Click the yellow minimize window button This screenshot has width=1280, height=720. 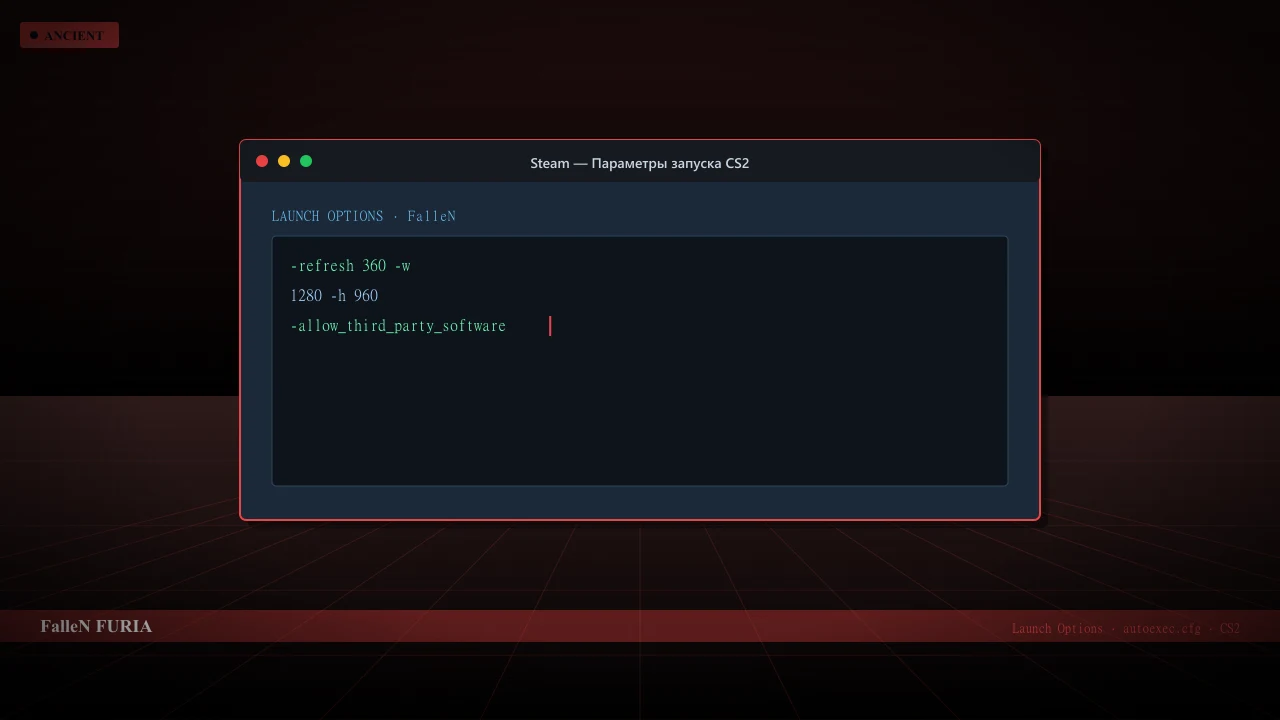[x=284, y=161]
